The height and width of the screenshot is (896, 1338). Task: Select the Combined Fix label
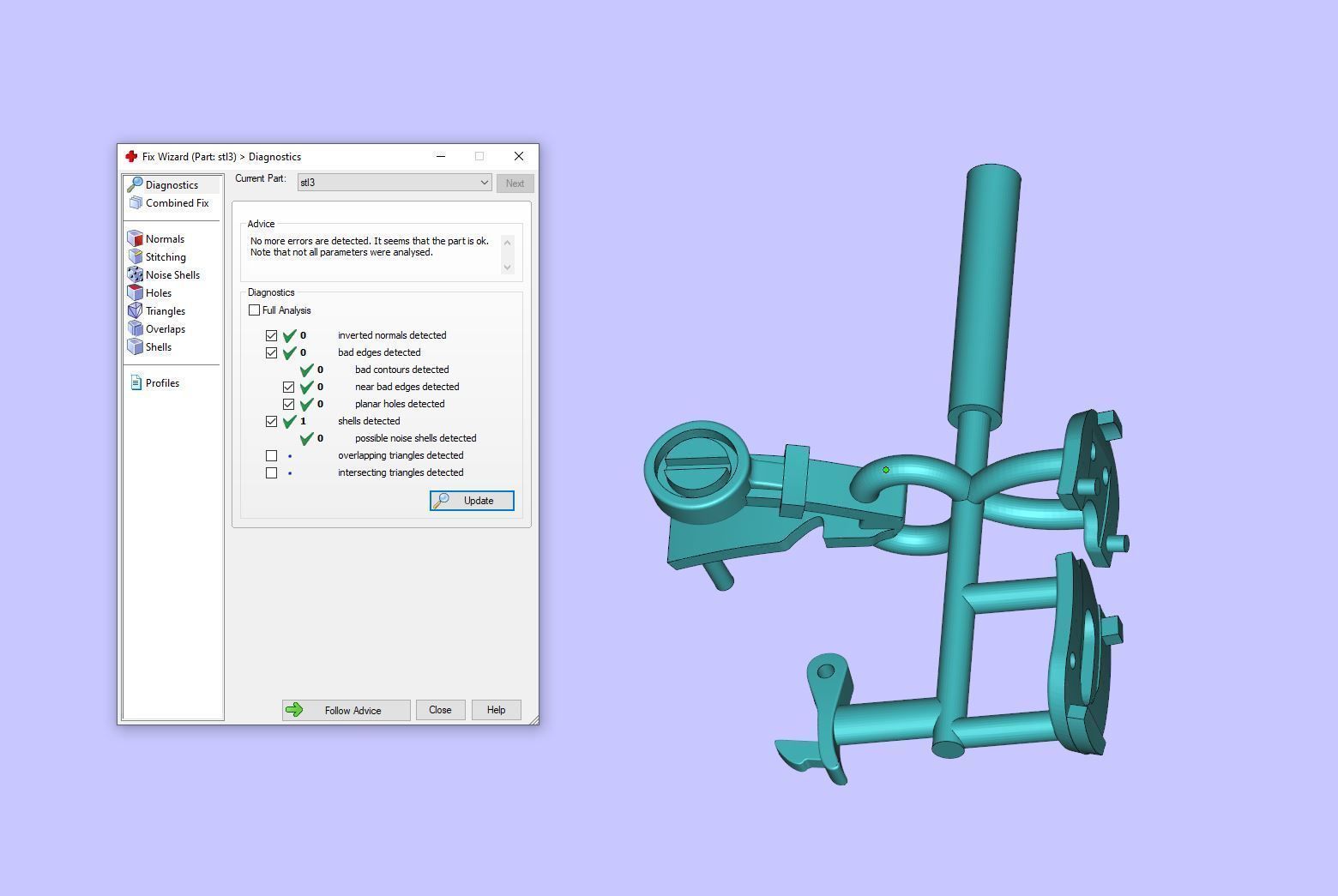[177, 203]
